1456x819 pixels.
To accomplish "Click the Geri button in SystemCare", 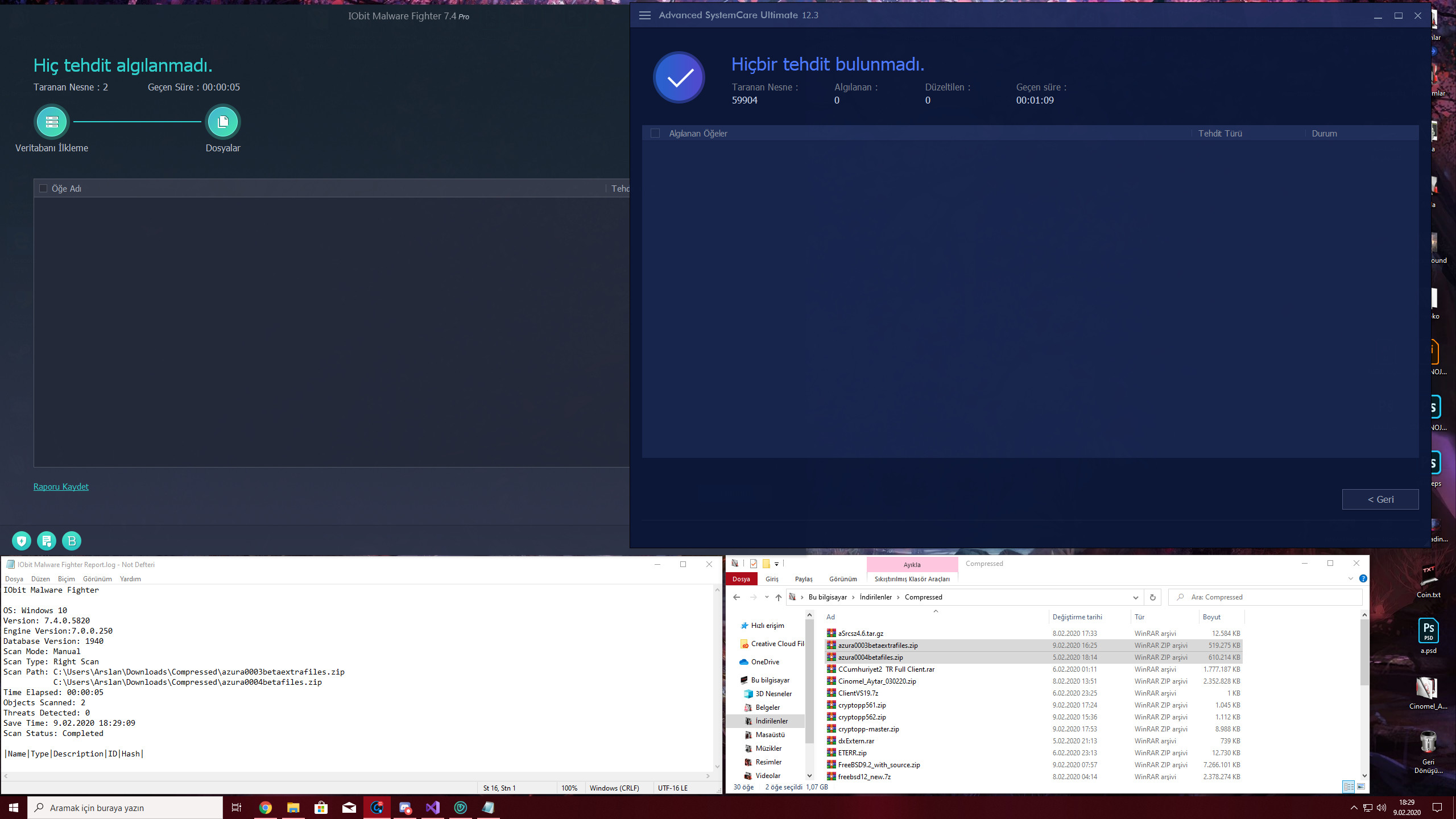I will [1380, 499].
